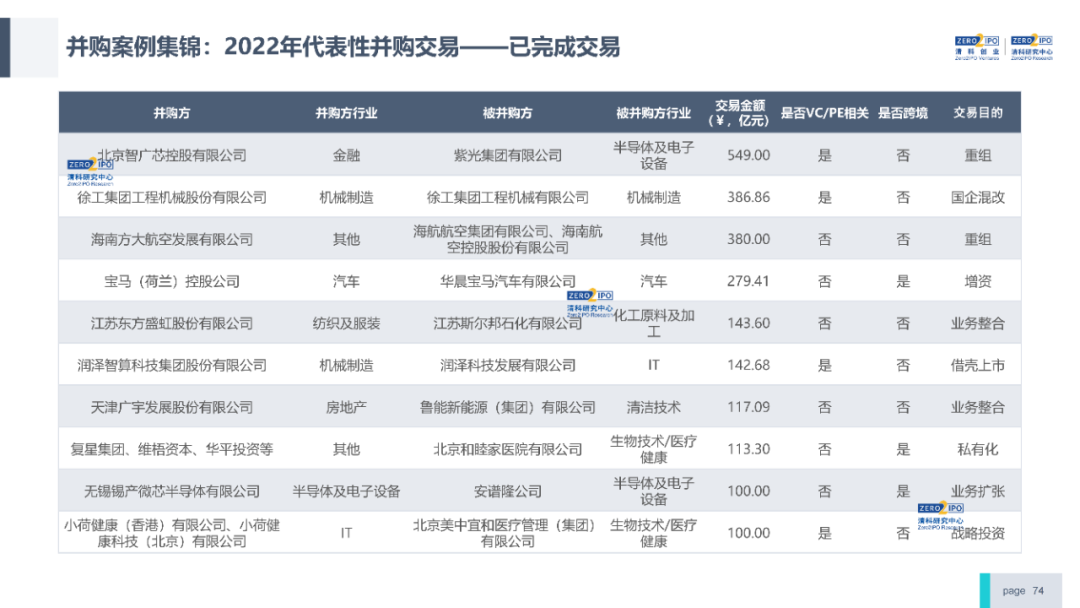The height and width of the screenshot is (608, 1080).
Task: Click the 化工原料及加工 industry cell
Action: point(653,324)
